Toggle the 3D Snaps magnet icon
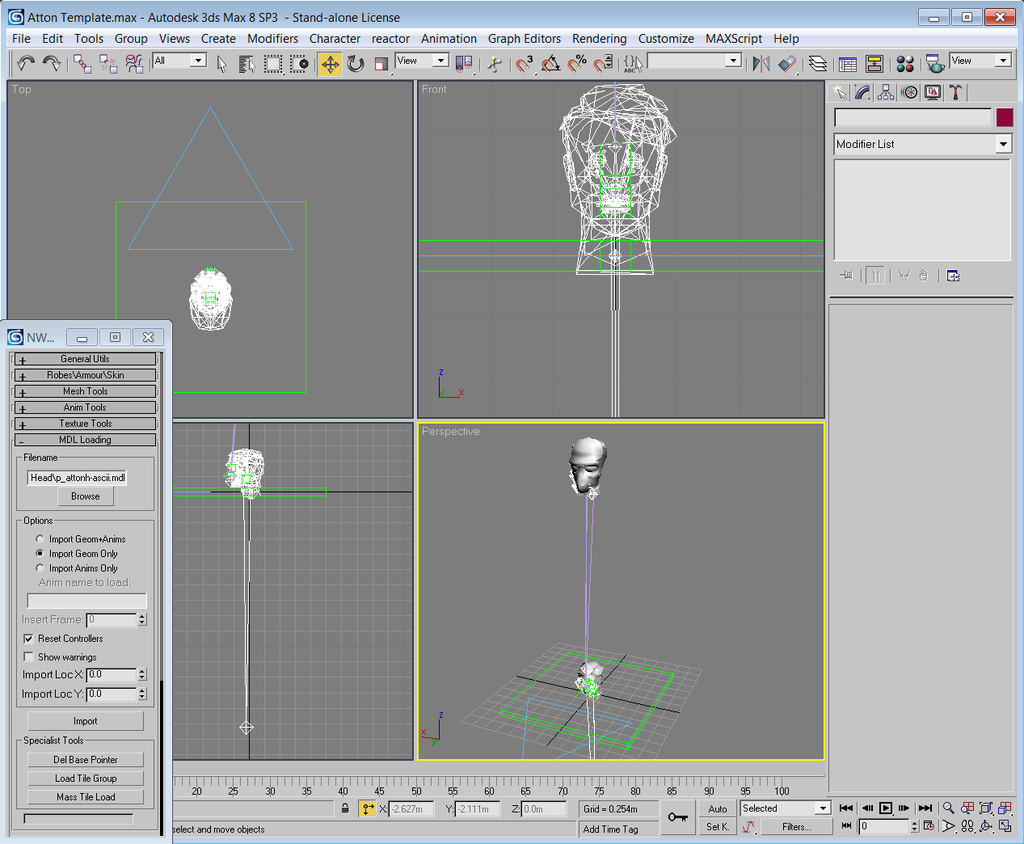This screenshot has height=844, width=1024. (524, 63)
